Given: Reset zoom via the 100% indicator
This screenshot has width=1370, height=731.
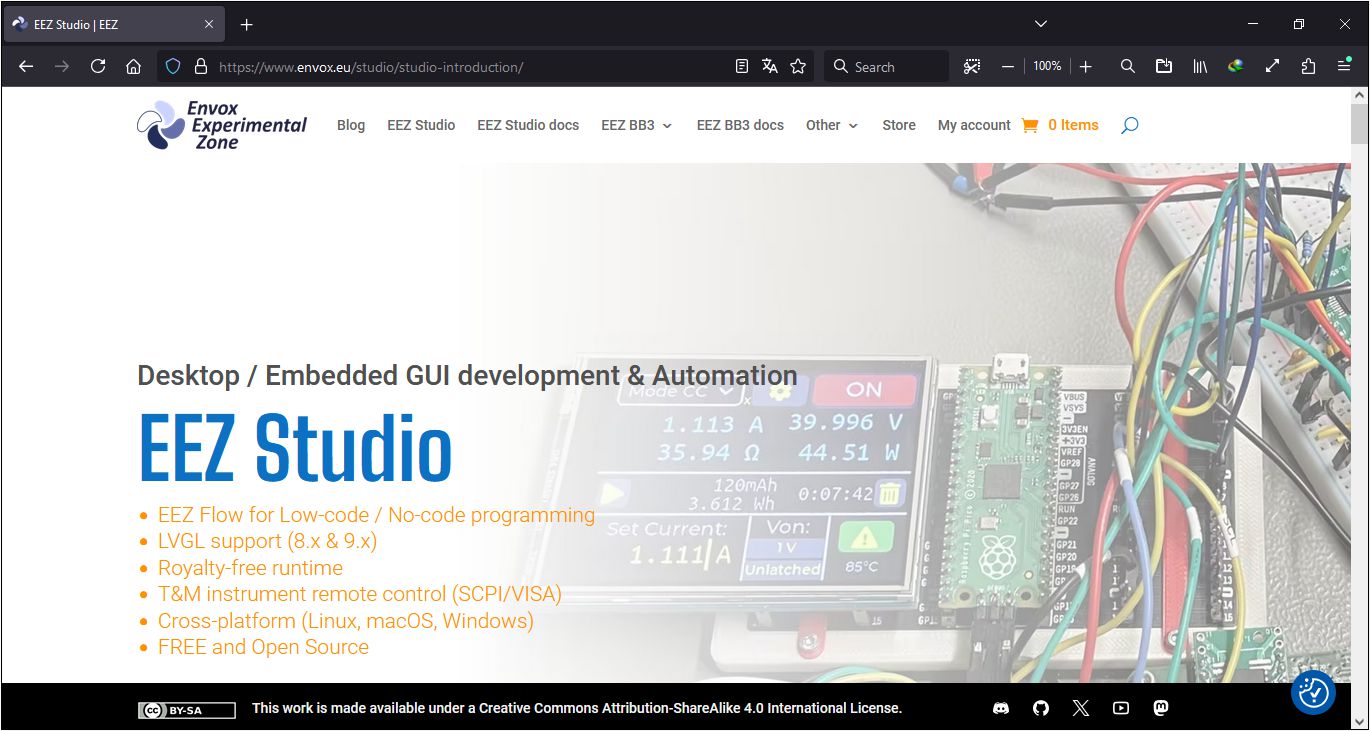Looking at the screenshot, I should (1047, 67).
